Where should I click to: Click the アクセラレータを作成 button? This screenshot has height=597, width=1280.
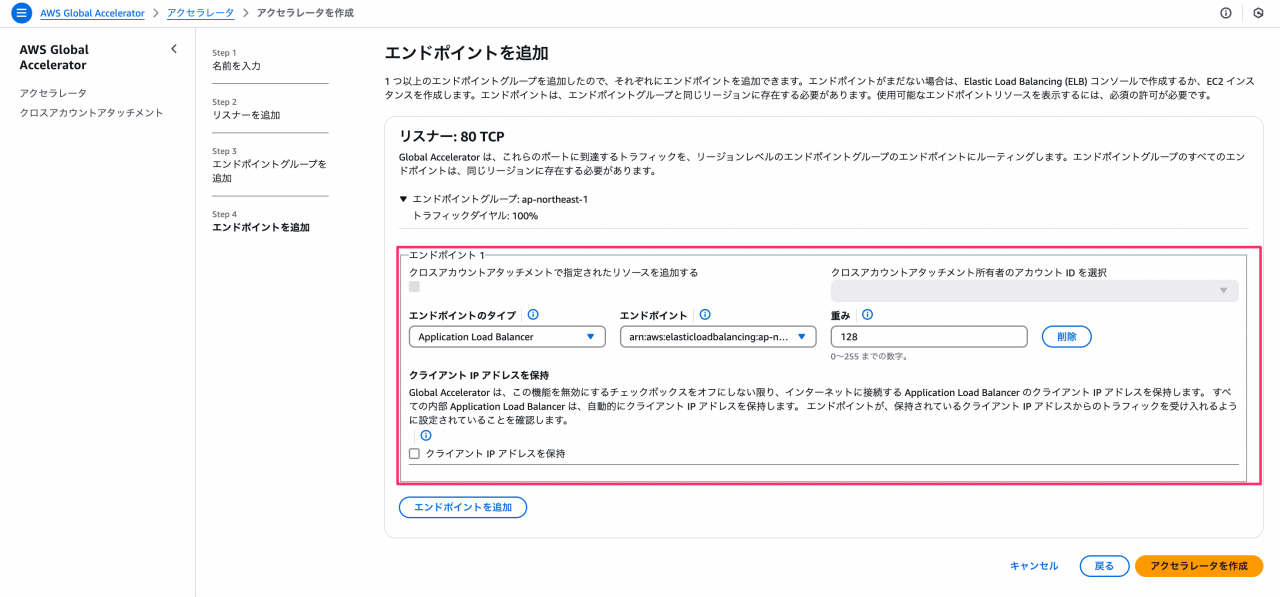[x=1199, y=566]
